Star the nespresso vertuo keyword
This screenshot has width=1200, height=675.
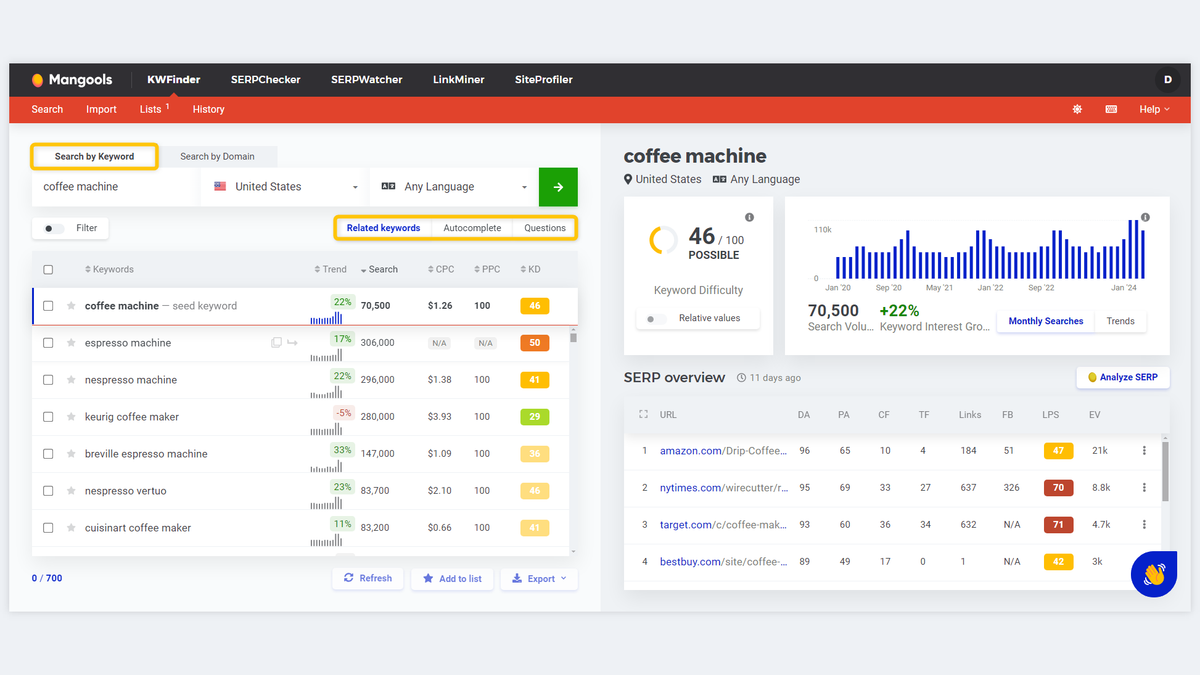[x=71, y=491]
